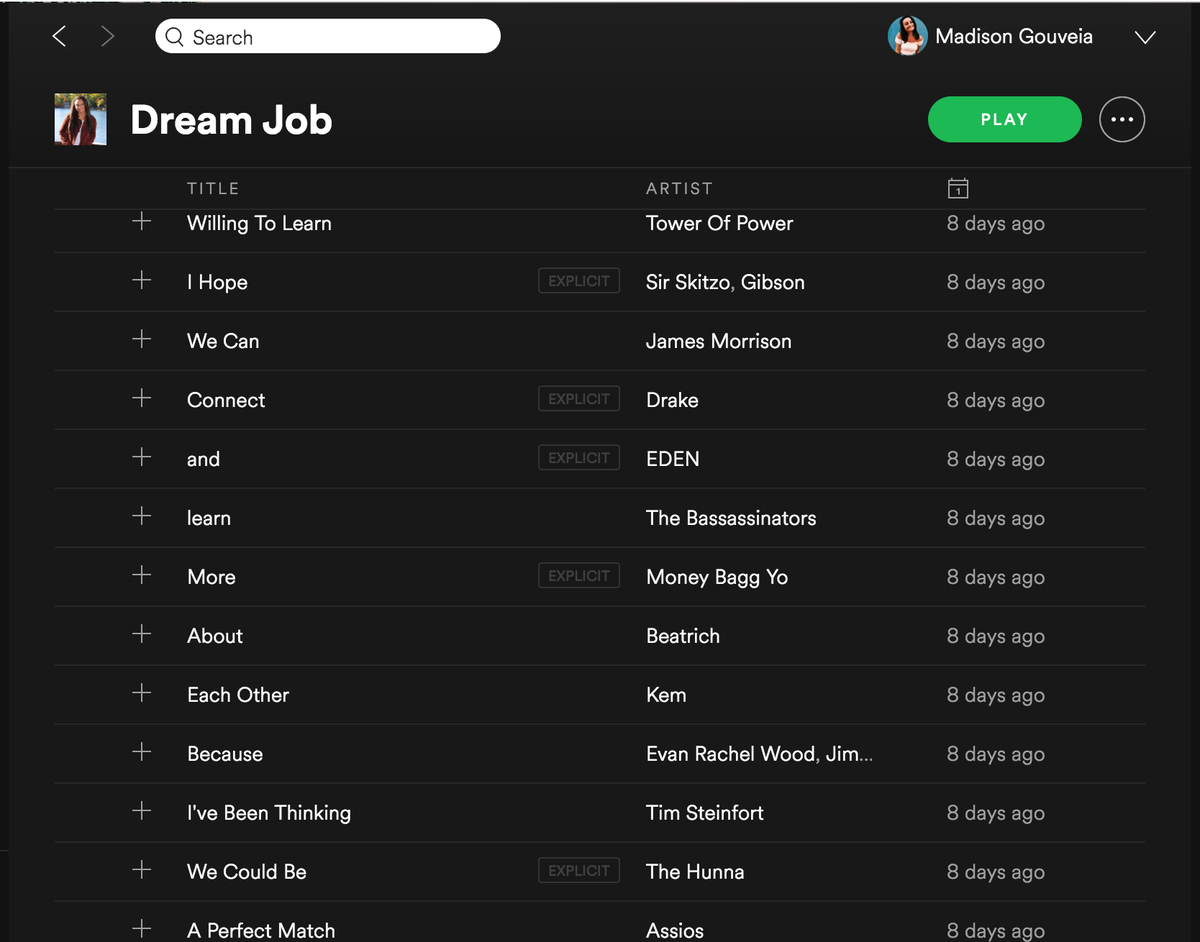The height and width of the screenshot is (942, 1200).
Task: Save I Hope with plus icon
Action: (142, 280)
